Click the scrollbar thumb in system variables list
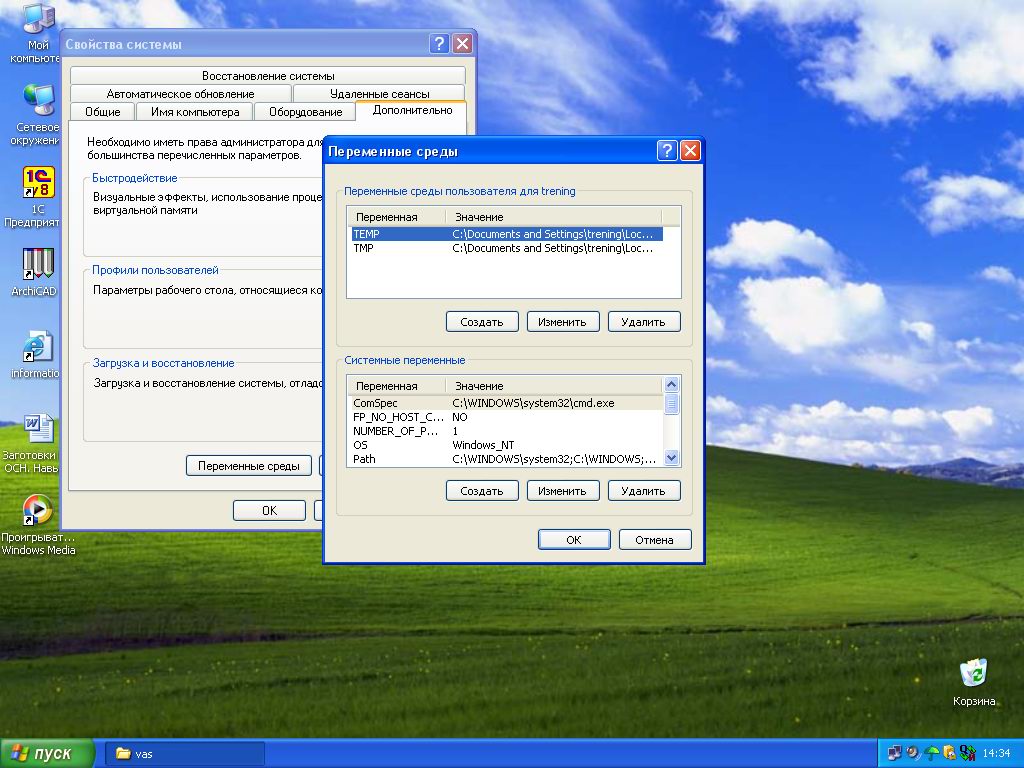1024x768 pixels. (671, 404)
